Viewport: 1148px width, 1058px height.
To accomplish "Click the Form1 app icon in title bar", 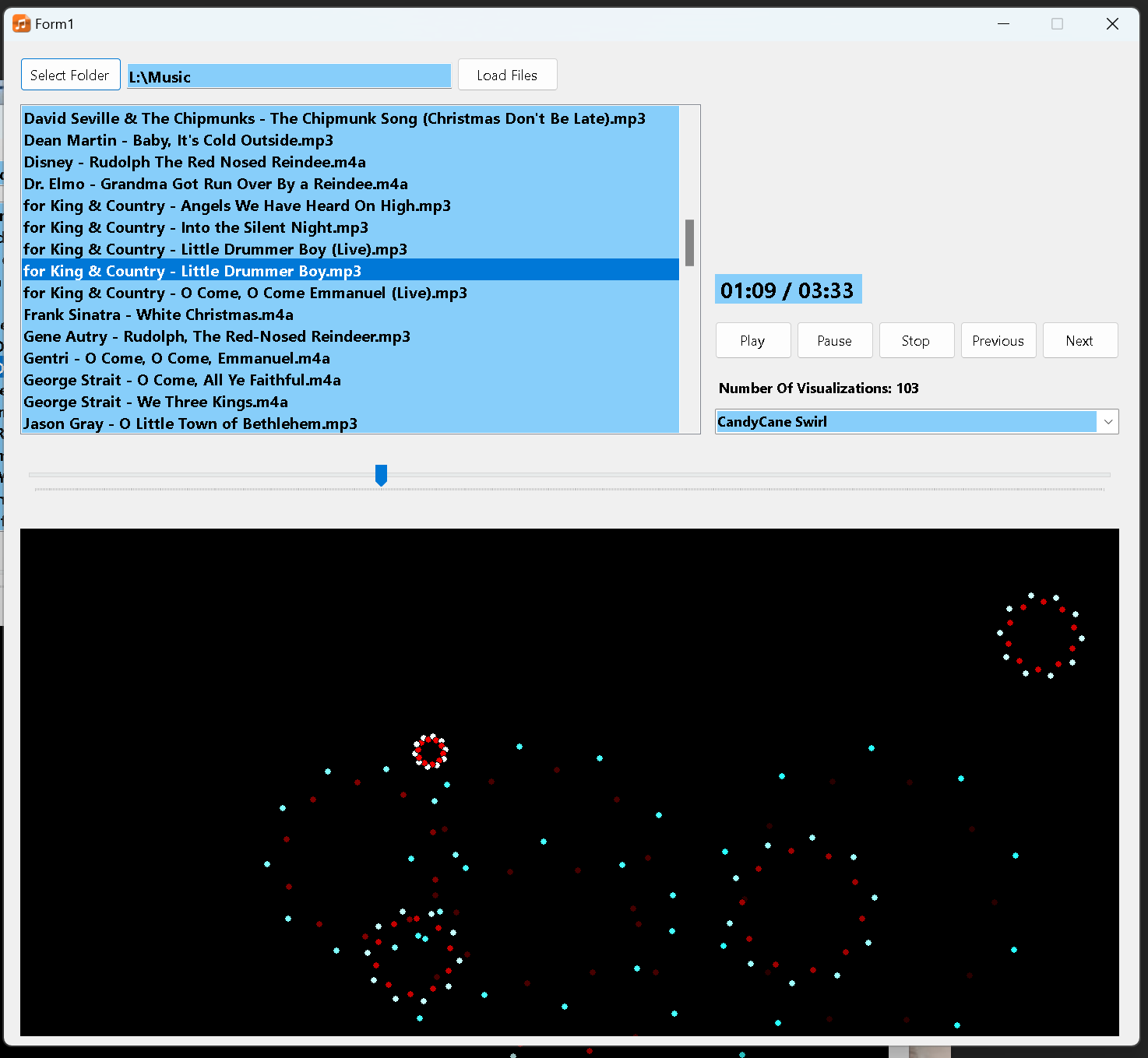I will (22, 23).
